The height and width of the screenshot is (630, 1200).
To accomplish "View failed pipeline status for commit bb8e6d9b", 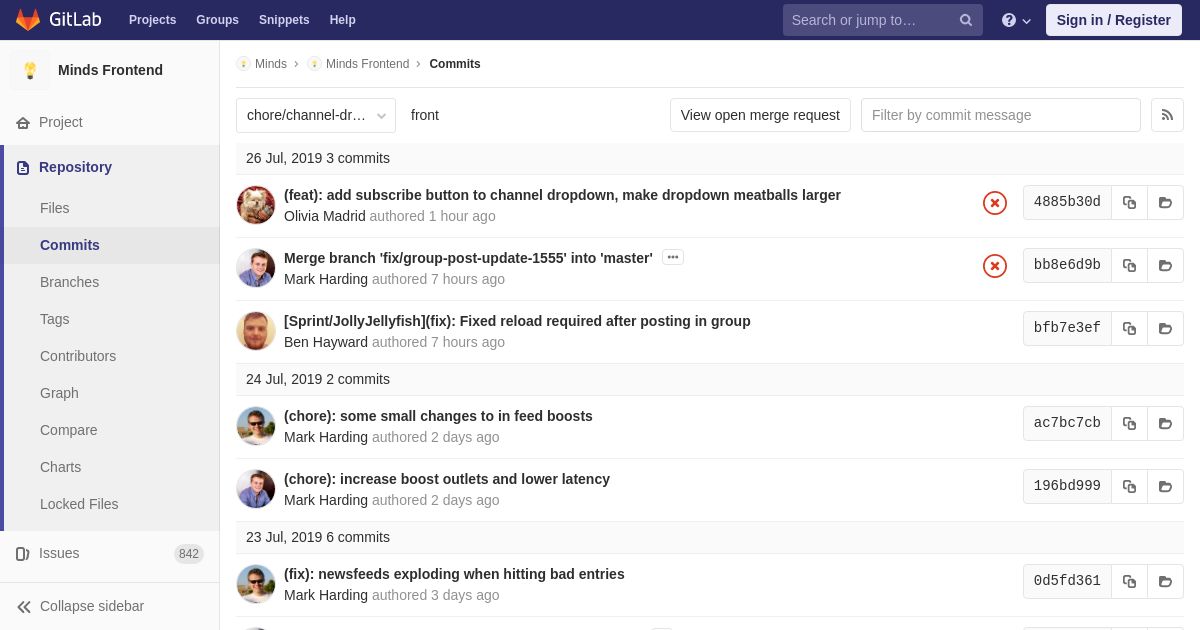I will pos(995,266).
